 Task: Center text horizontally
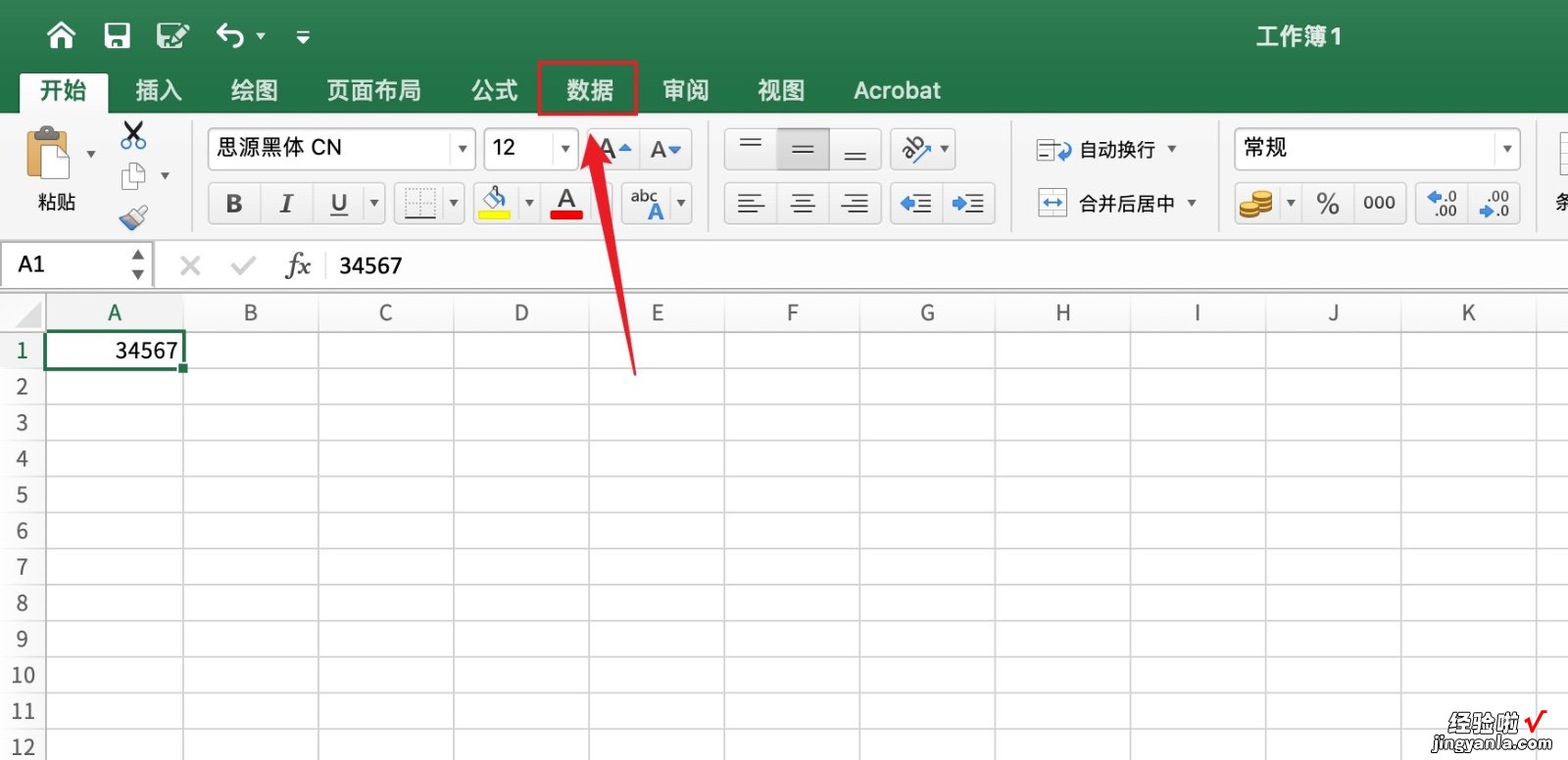pyautogui.click(x=803, y=204)
